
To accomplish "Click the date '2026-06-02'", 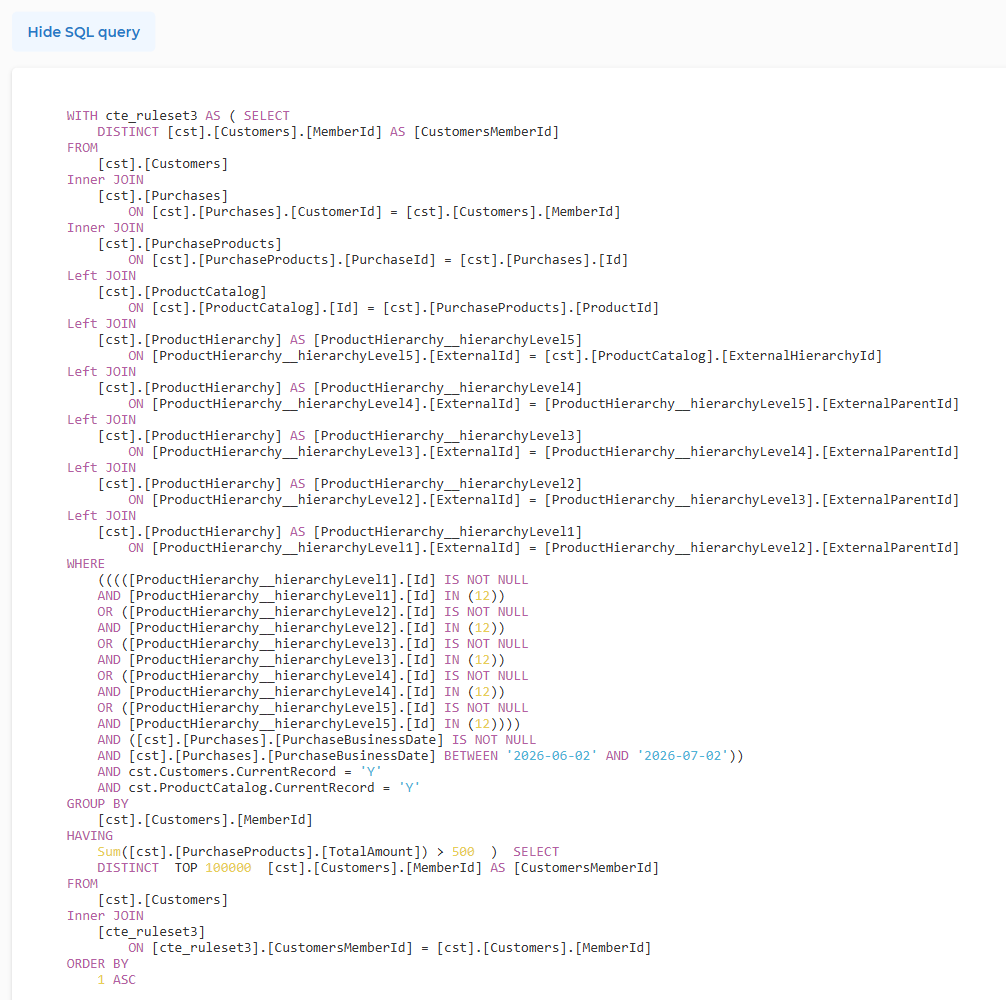I will coord(552,756).
